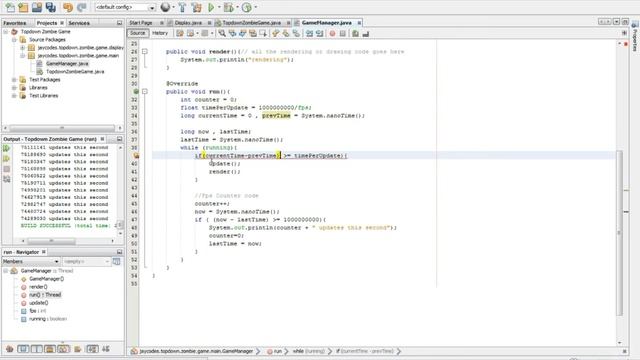The height and width of the screenshot is (360, 640).
Task: Toggle Show Inherited Members filter in Navigator
Action: click(x=9, y=349)
